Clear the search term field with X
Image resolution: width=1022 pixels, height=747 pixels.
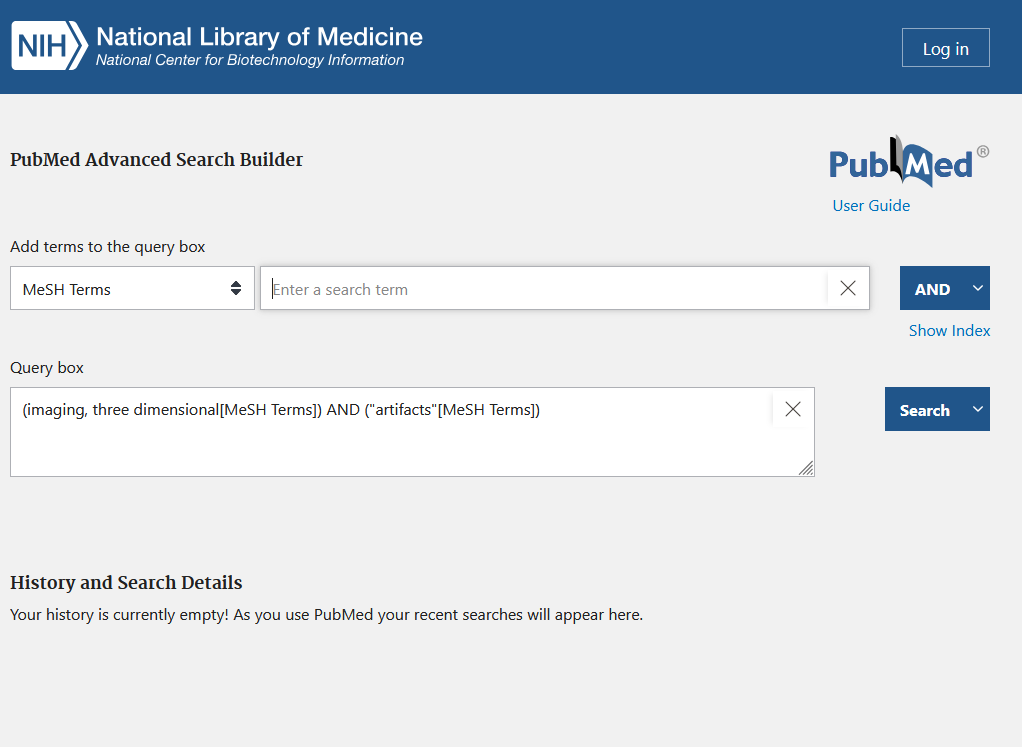click(848, 288)
